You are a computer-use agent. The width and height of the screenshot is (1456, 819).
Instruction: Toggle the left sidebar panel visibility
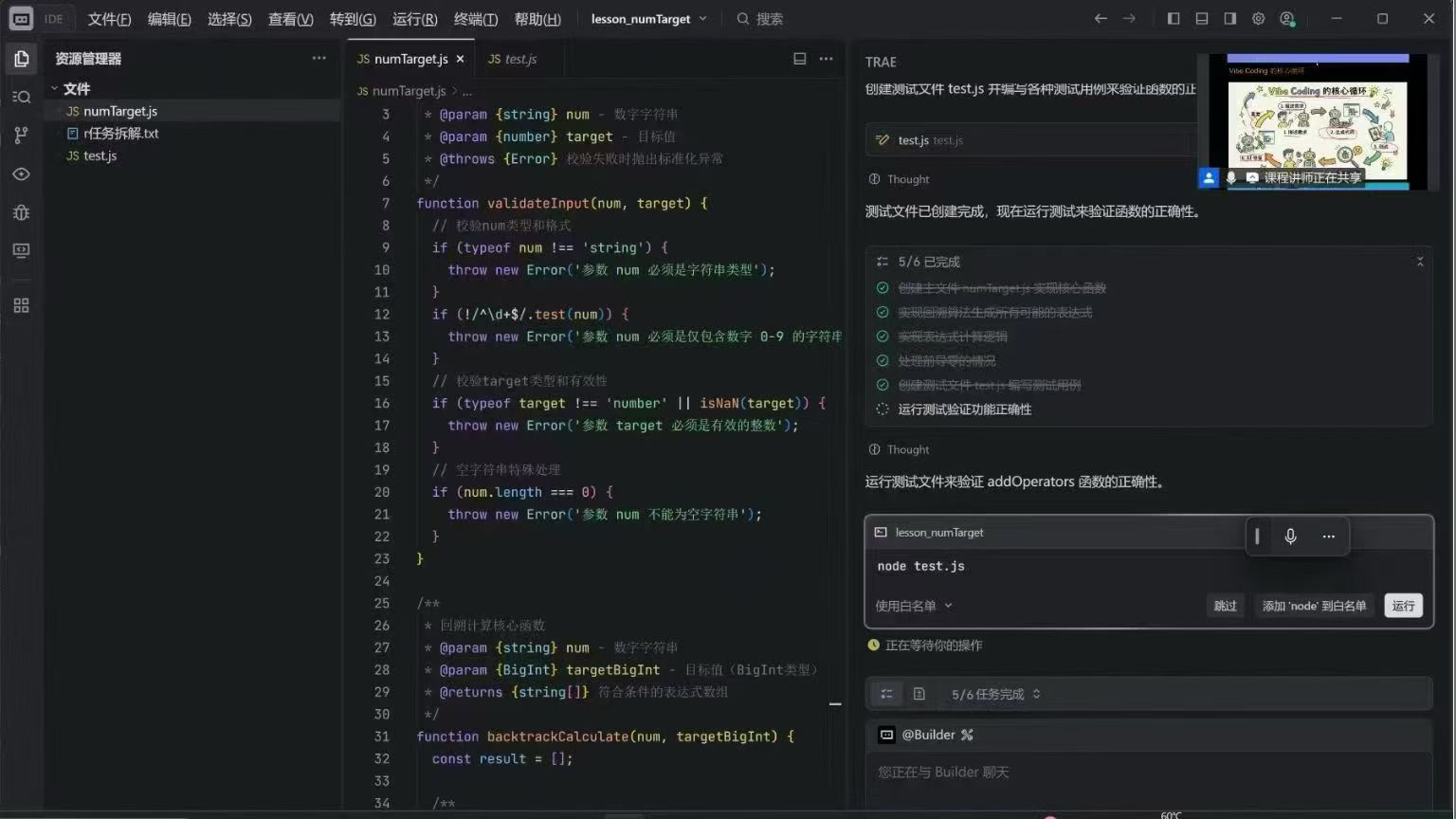click(1174, 19)
